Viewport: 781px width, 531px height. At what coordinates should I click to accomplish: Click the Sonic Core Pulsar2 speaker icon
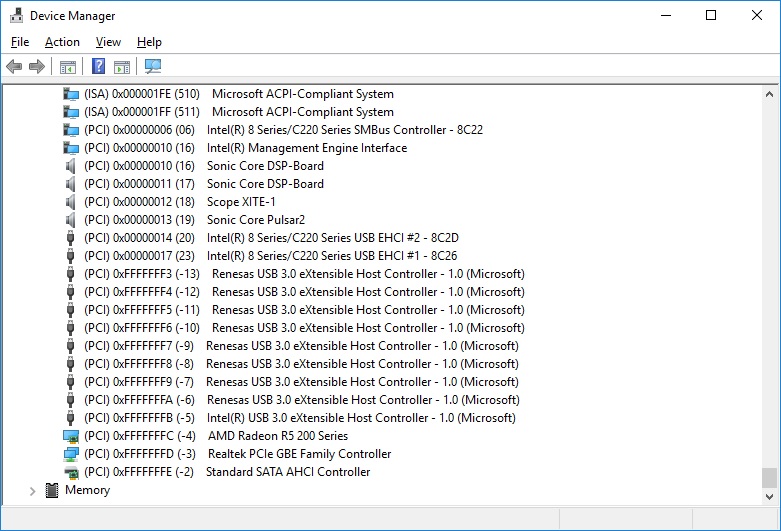coord(71,220)
